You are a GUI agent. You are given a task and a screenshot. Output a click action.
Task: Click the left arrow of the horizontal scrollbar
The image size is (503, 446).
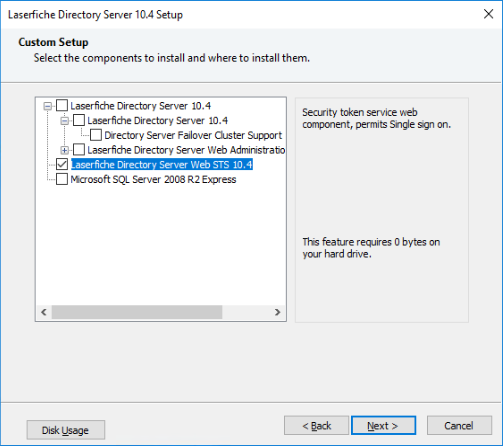click(44, 312)
